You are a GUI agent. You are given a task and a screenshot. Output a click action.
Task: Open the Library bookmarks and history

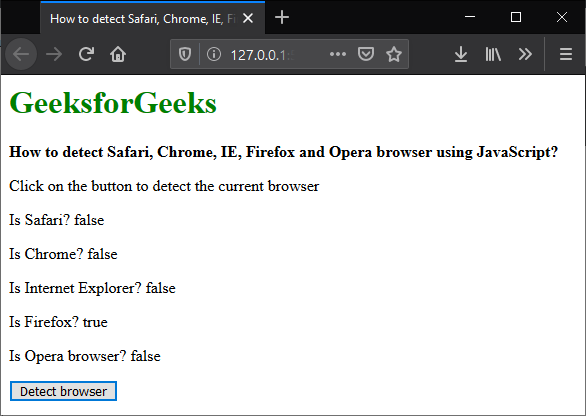pos(493,55)
